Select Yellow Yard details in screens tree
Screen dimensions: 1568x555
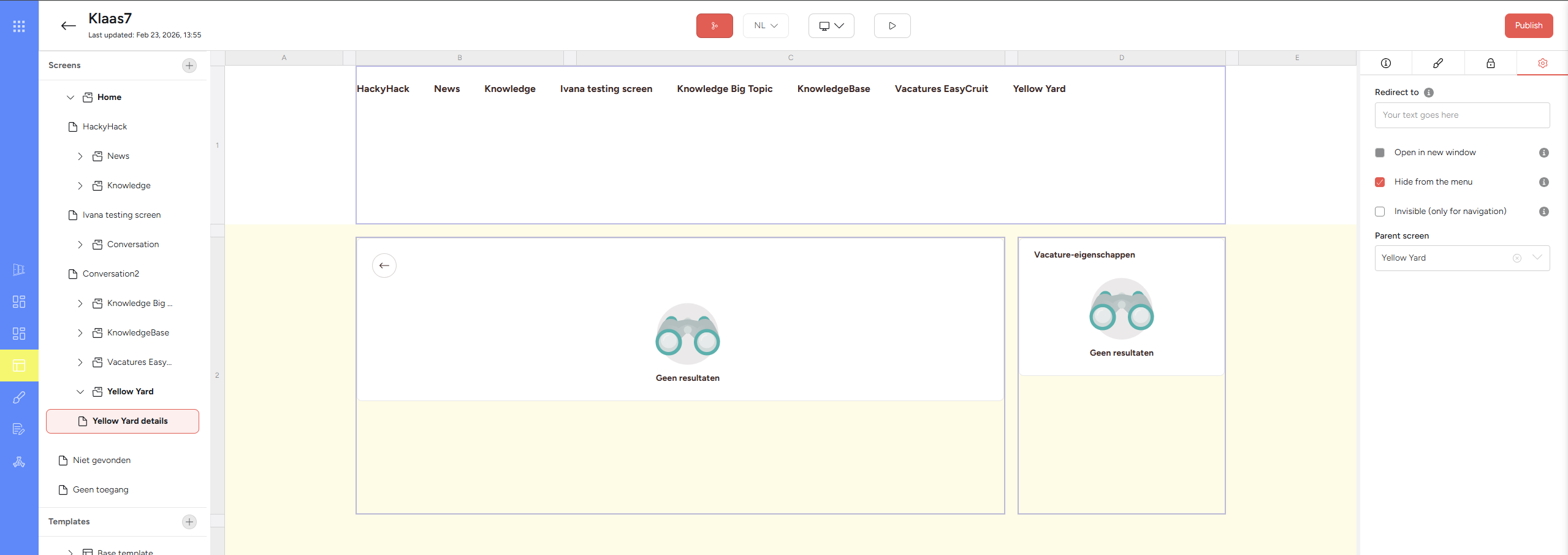[x=123, y=421]
